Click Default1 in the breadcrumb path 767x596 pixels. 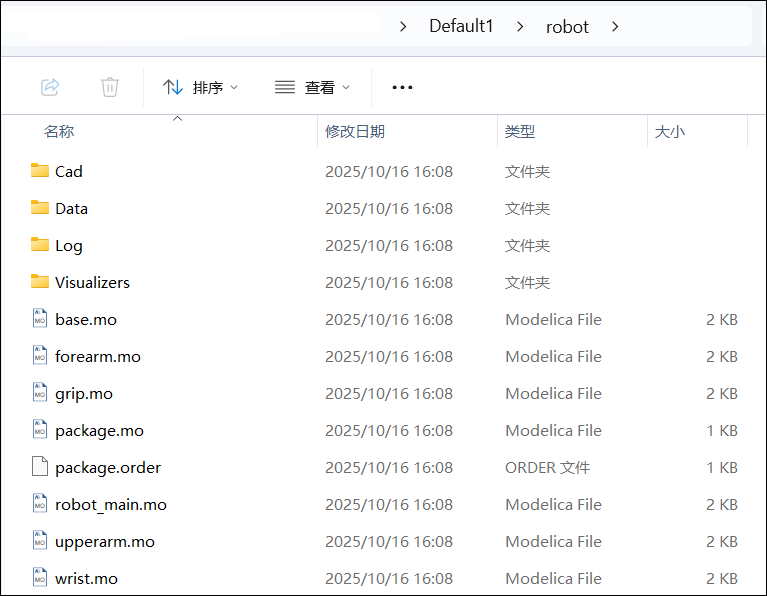coord(461,26)
